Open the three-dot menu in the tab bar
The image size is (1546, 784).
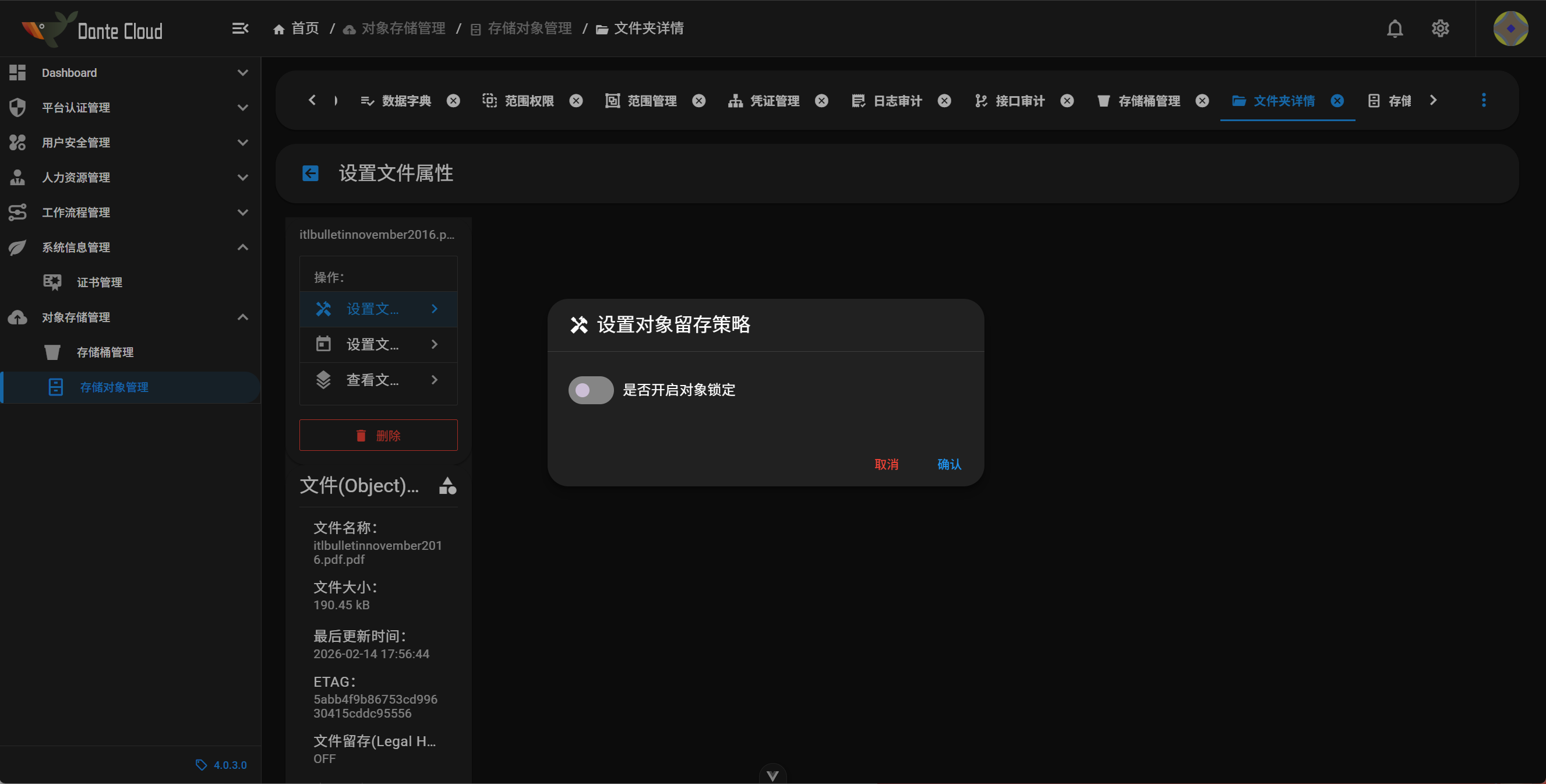(x=1484, y=100)
